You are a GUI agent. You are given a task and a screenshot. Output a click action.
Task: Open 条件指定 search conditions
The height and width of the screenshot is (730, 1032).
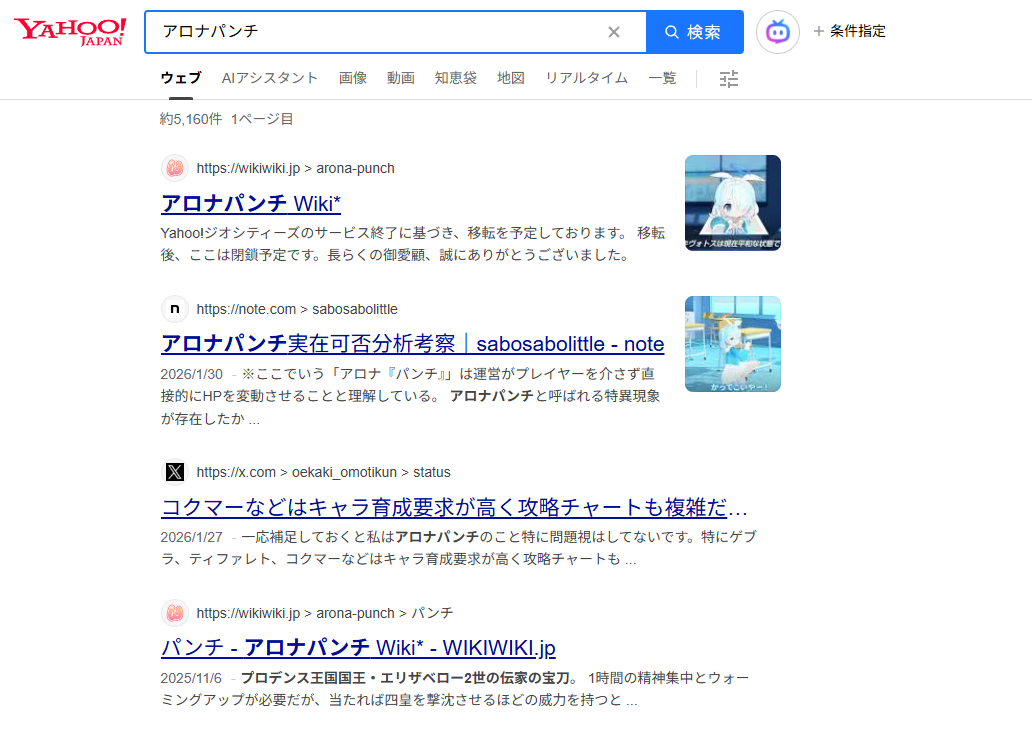[849, 31]
